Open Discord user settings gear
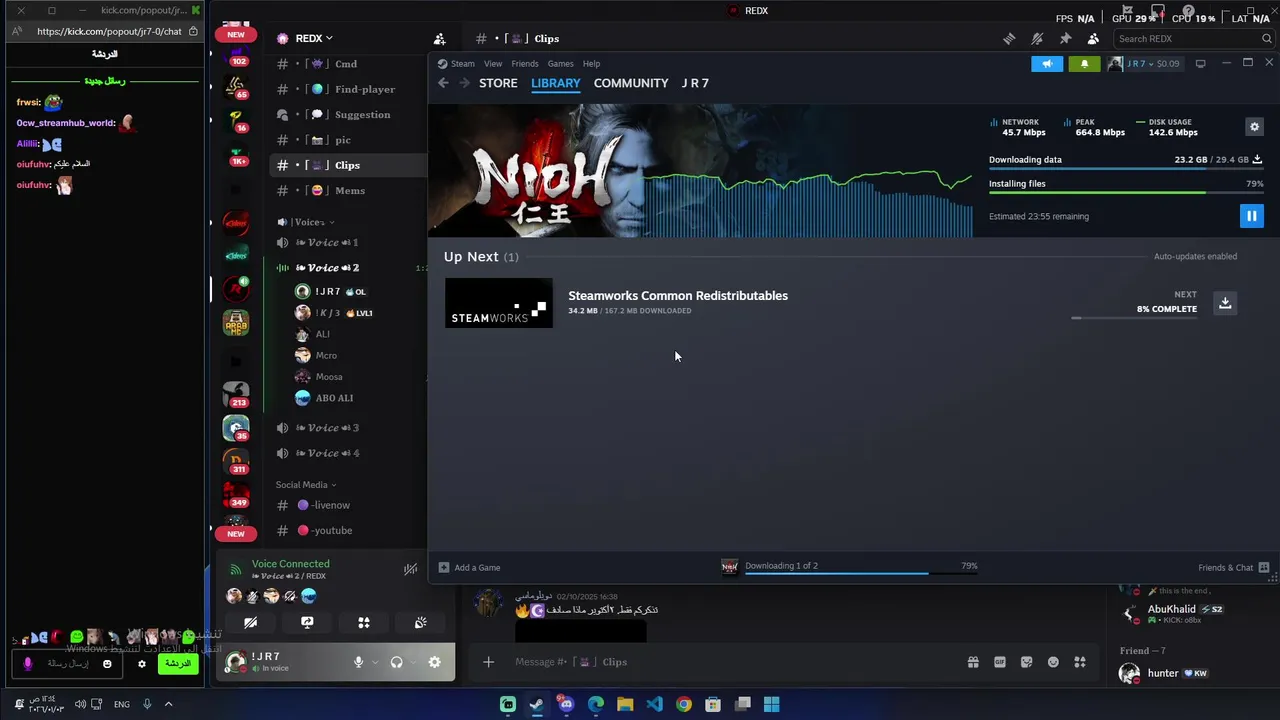1280x720 pixels. 434,662
